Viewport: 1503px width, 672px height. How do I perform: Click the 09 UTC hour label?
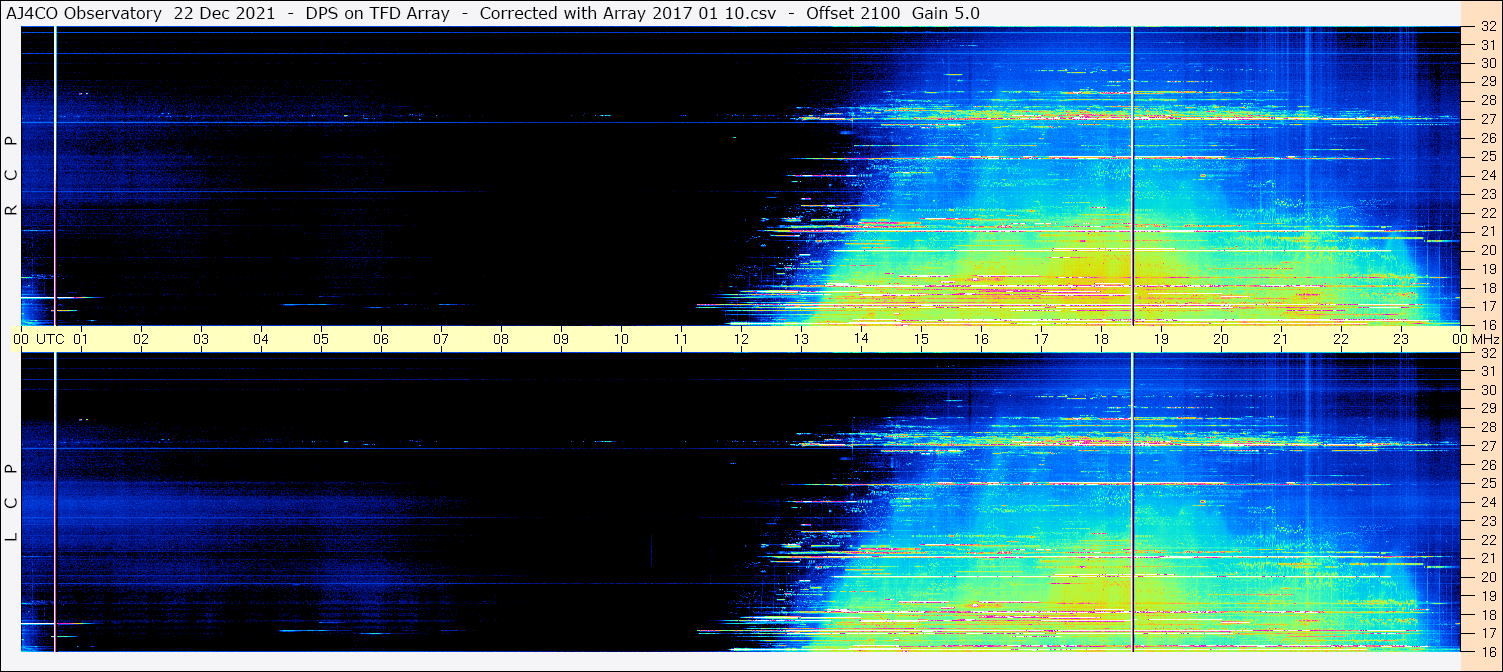pos(561,339)
